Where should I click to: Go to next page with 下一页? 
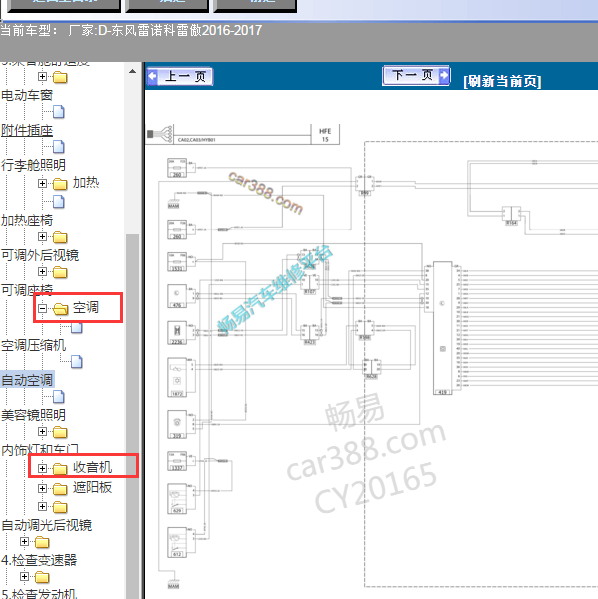[x=416, y=75]
